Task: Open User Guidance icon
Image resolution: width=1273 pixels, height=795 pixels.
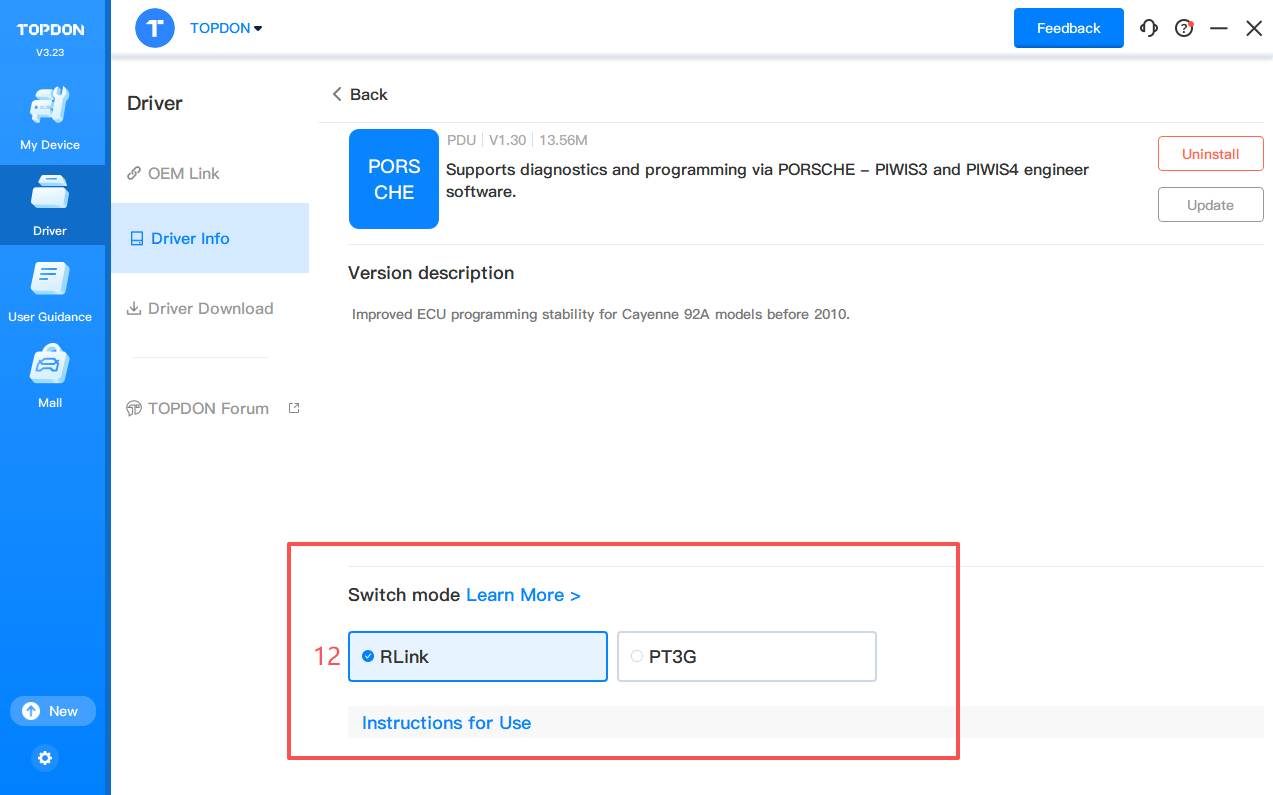Action: (x=50, y=280)
